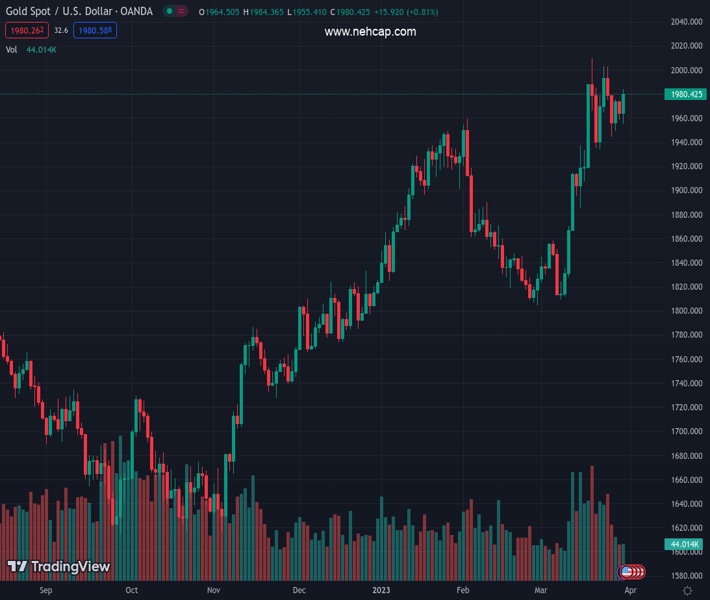Viewport: 710px width, 600px height.
Task: Click the Feb label on time axis
Action: [x=463, y=591]
